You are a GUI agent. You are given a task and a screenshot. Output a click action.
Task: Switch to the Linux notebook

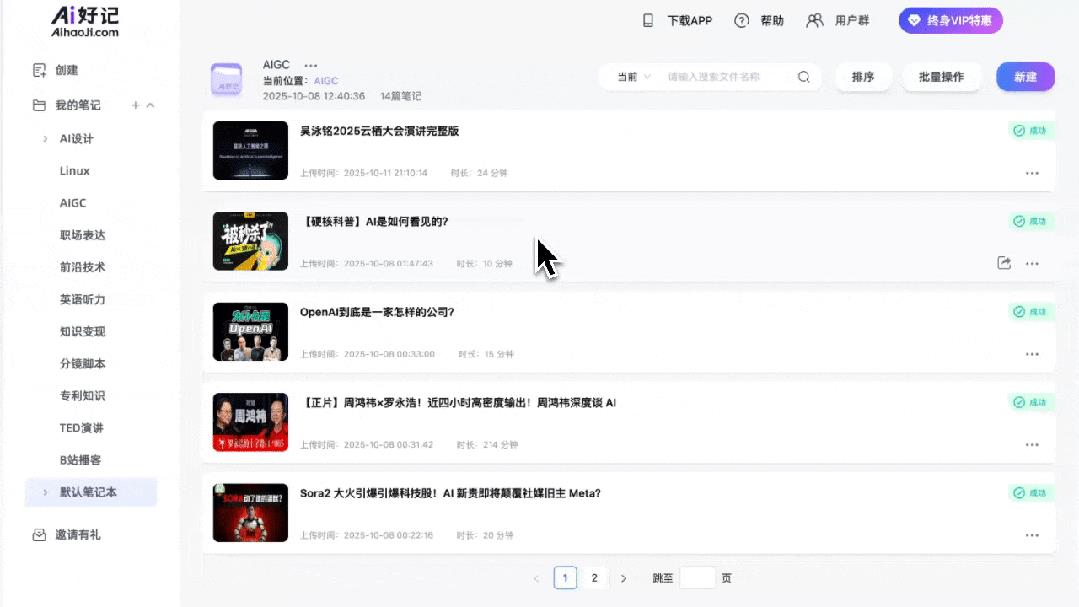pos(72,170)
